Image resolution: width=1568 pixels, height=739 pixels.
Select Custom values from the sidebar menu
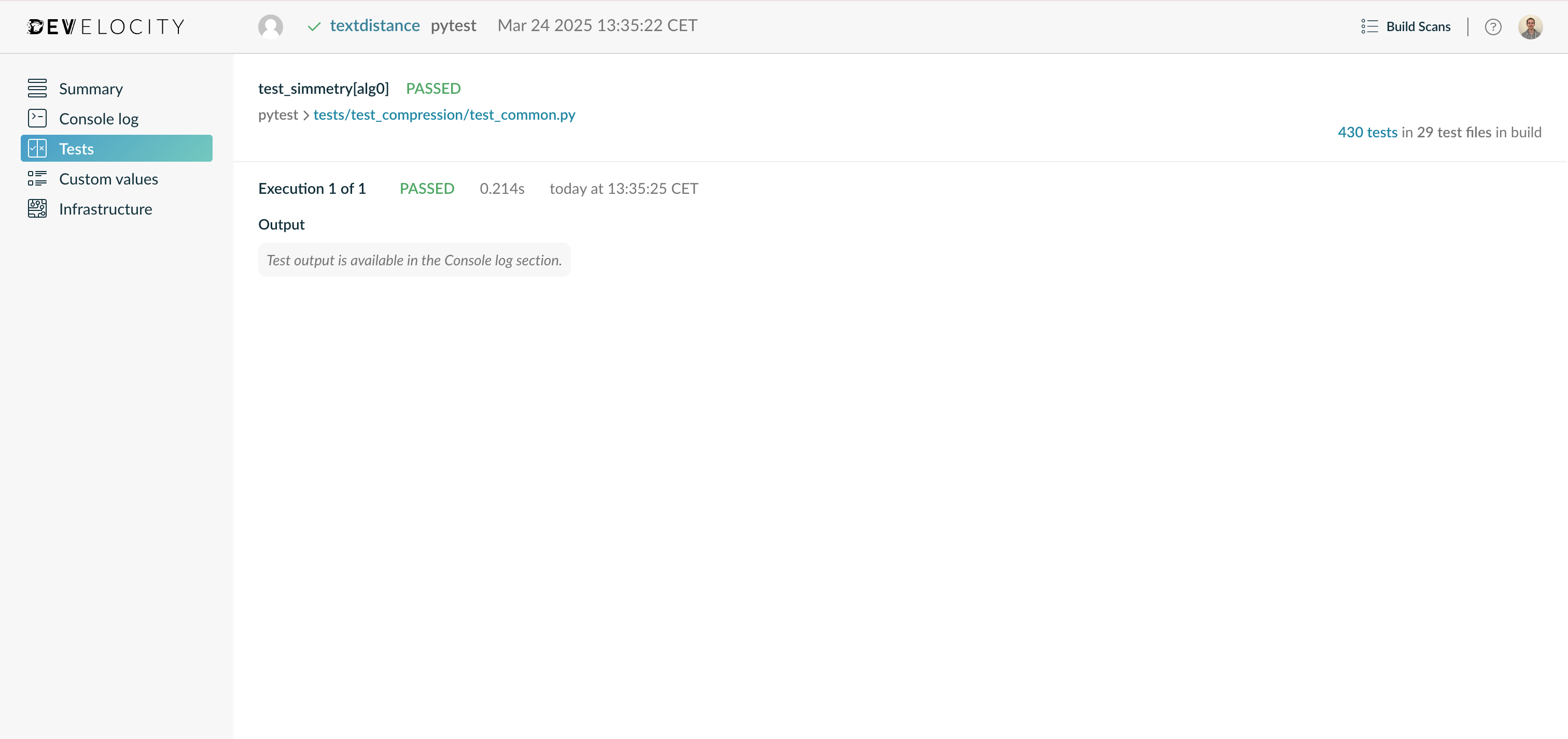point(108,178)
